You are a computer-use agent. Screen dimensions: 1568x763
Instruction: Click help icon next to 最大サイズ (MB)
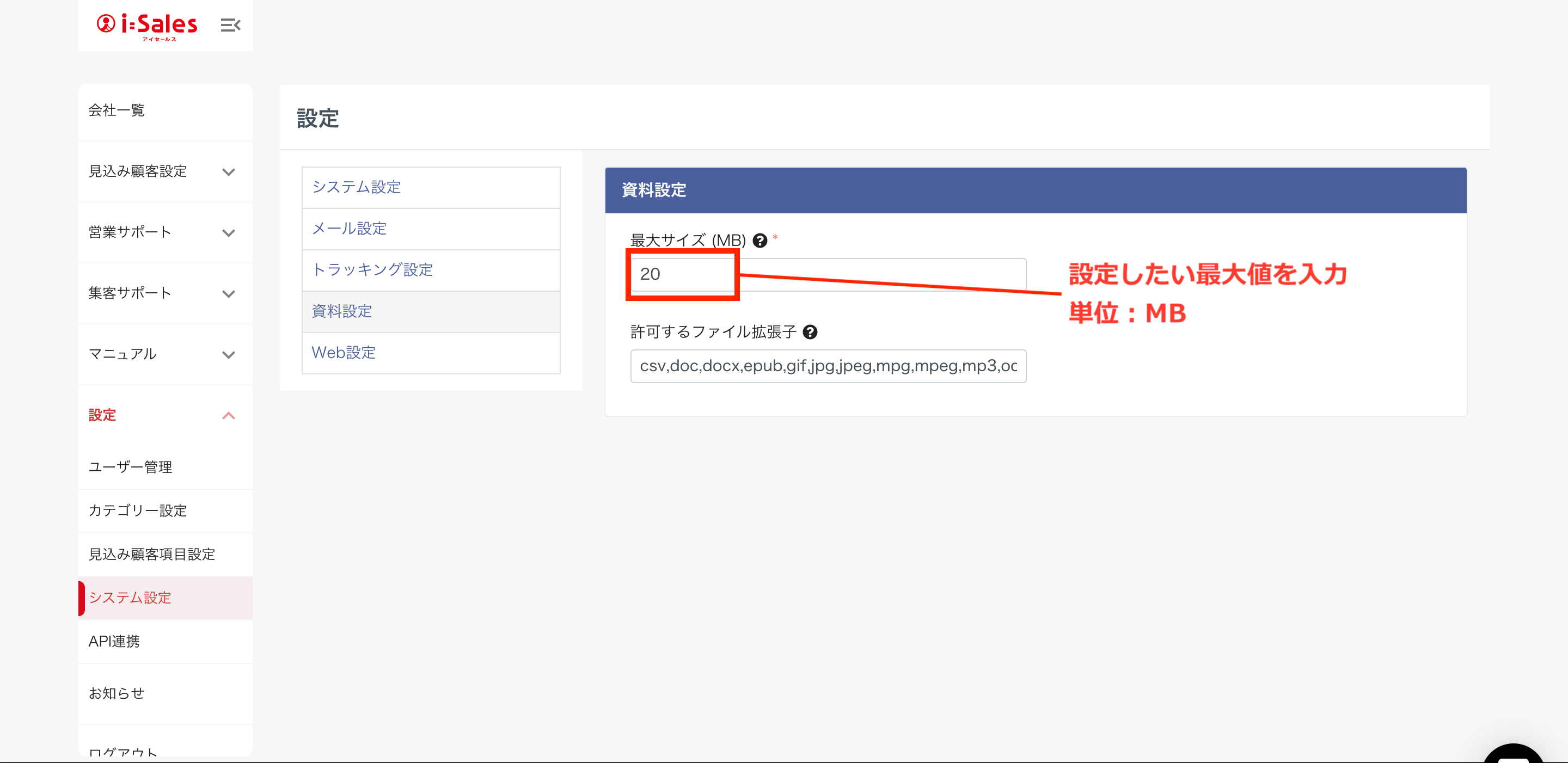(x=759, y=241)
